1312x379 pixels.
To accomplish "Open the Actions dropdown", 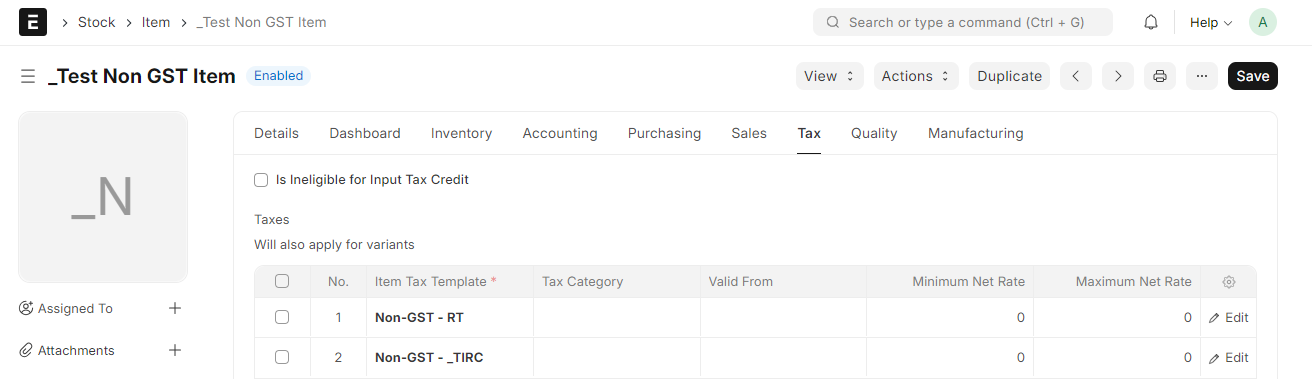I will coord(916,76).
